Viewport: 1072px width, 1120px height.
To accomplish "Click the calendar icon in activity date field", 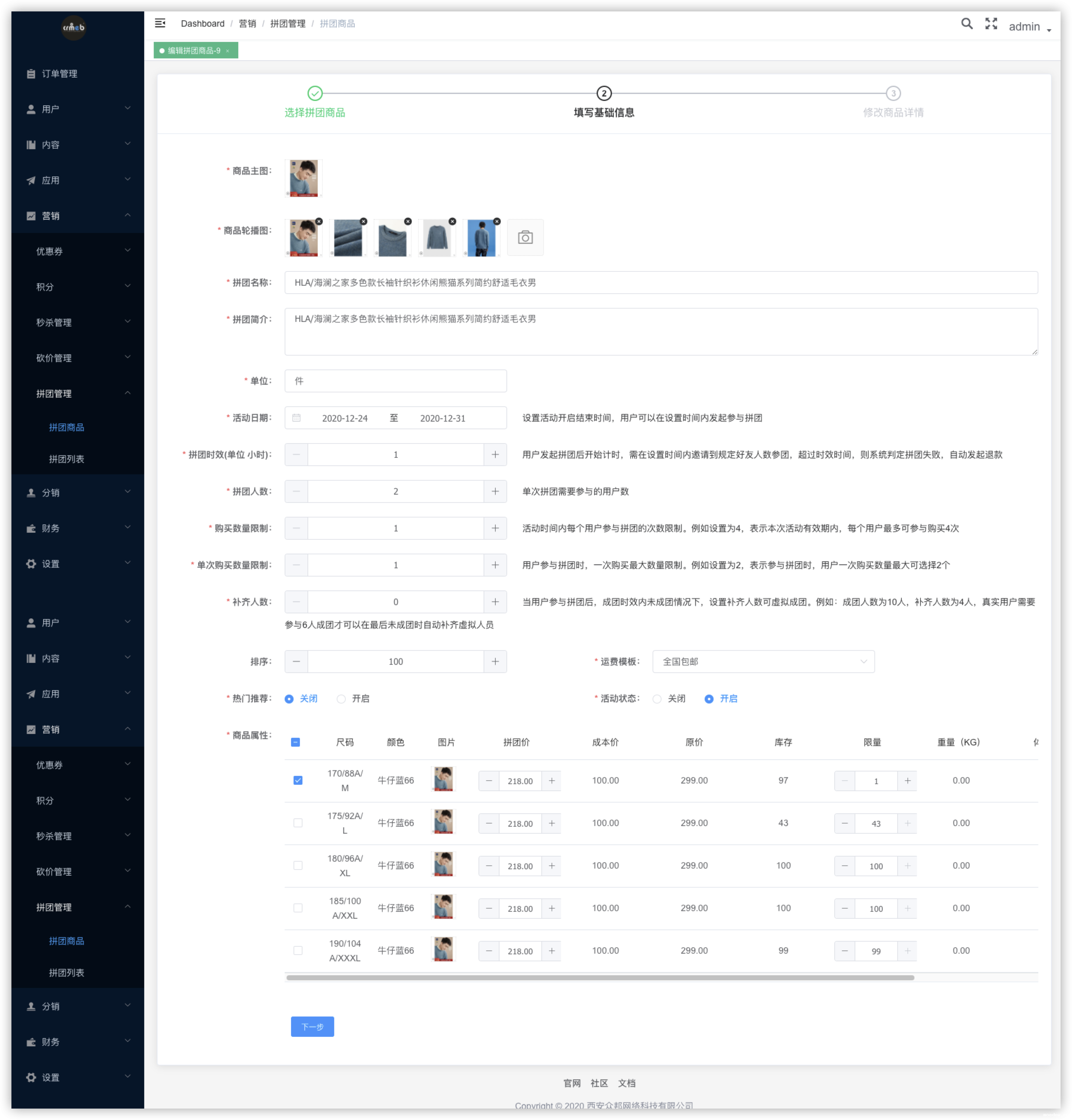I will 297,418.
